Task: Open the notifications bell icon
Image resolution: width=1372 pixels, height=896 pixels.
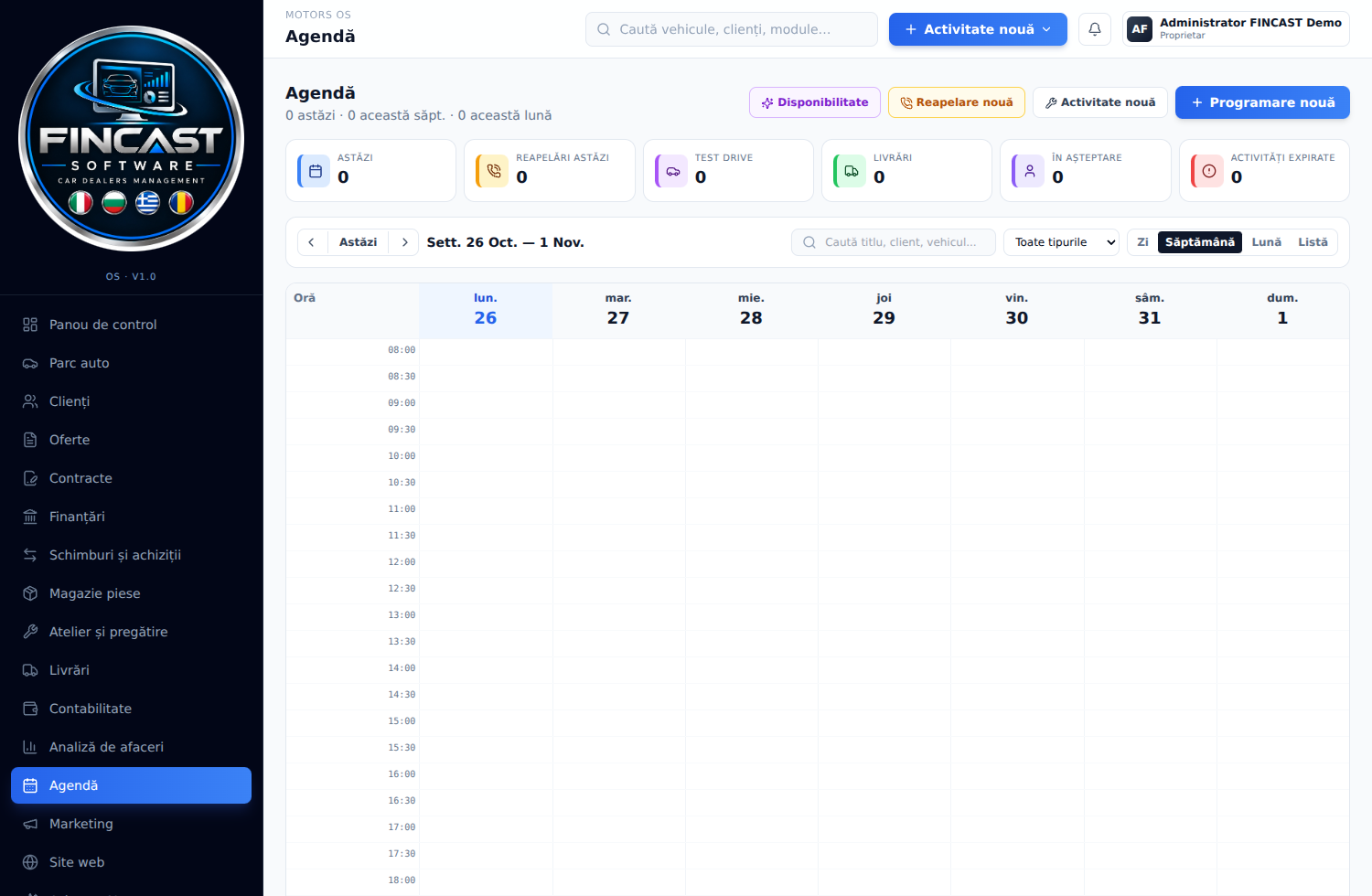Action: (x=1095, y=29)
